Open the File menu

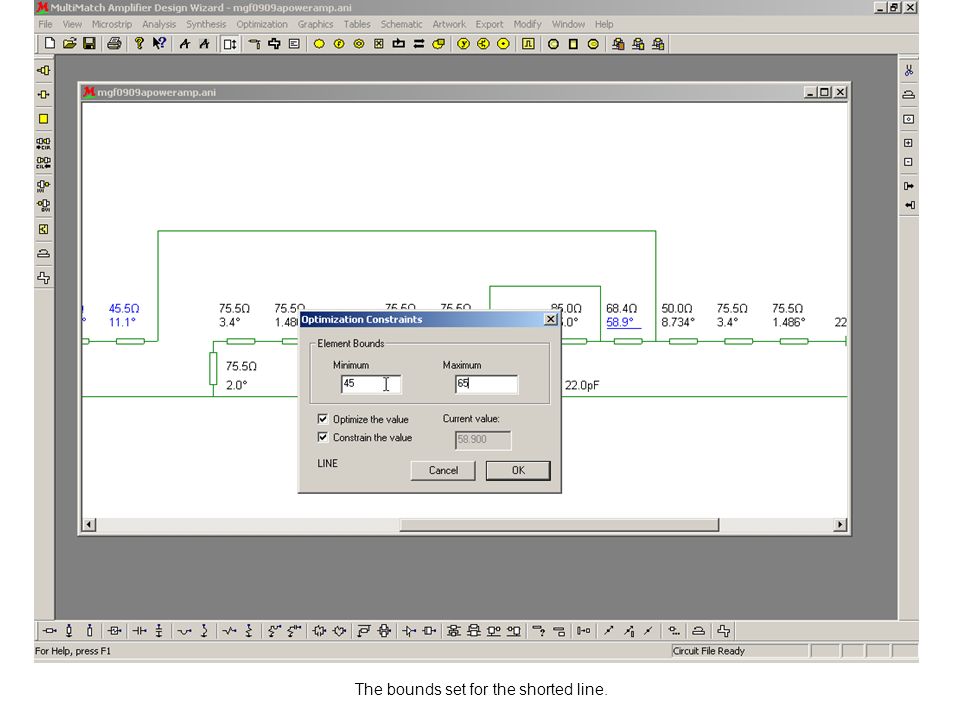click(45, 24)
